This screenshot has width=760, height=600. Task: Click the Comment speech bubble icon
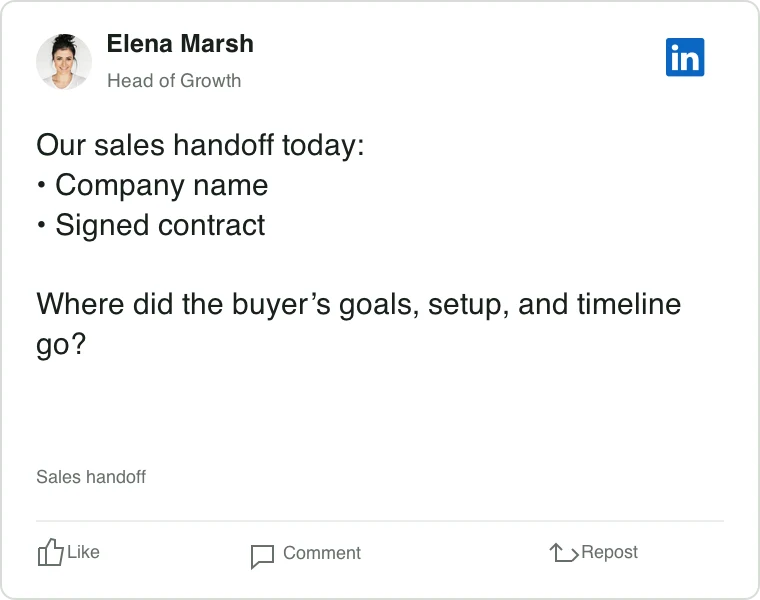262,556
